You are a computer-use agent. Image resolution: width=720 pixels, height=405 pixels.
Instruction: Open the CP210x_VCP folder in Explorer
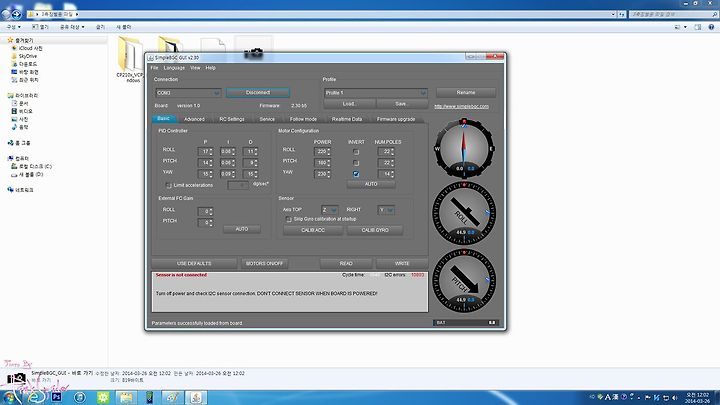(130, 60)
